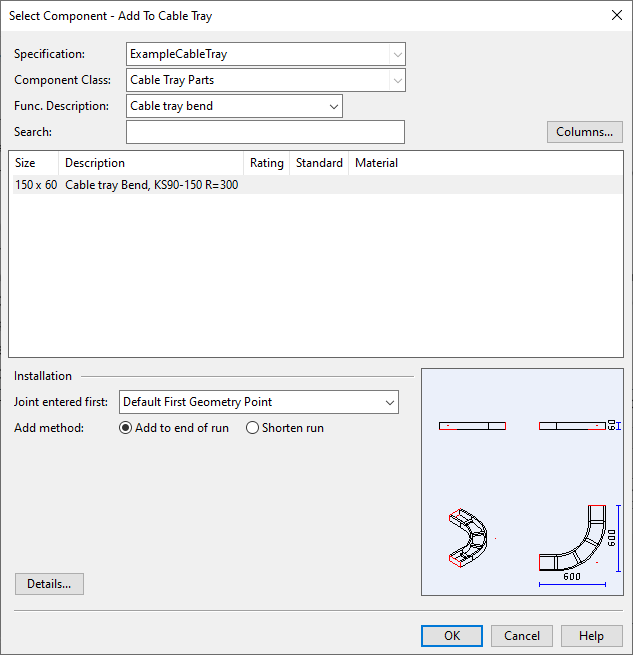This screenshot has height=655, width=633.
Task: Sort list by Description column header
Action: click(150, 163)
